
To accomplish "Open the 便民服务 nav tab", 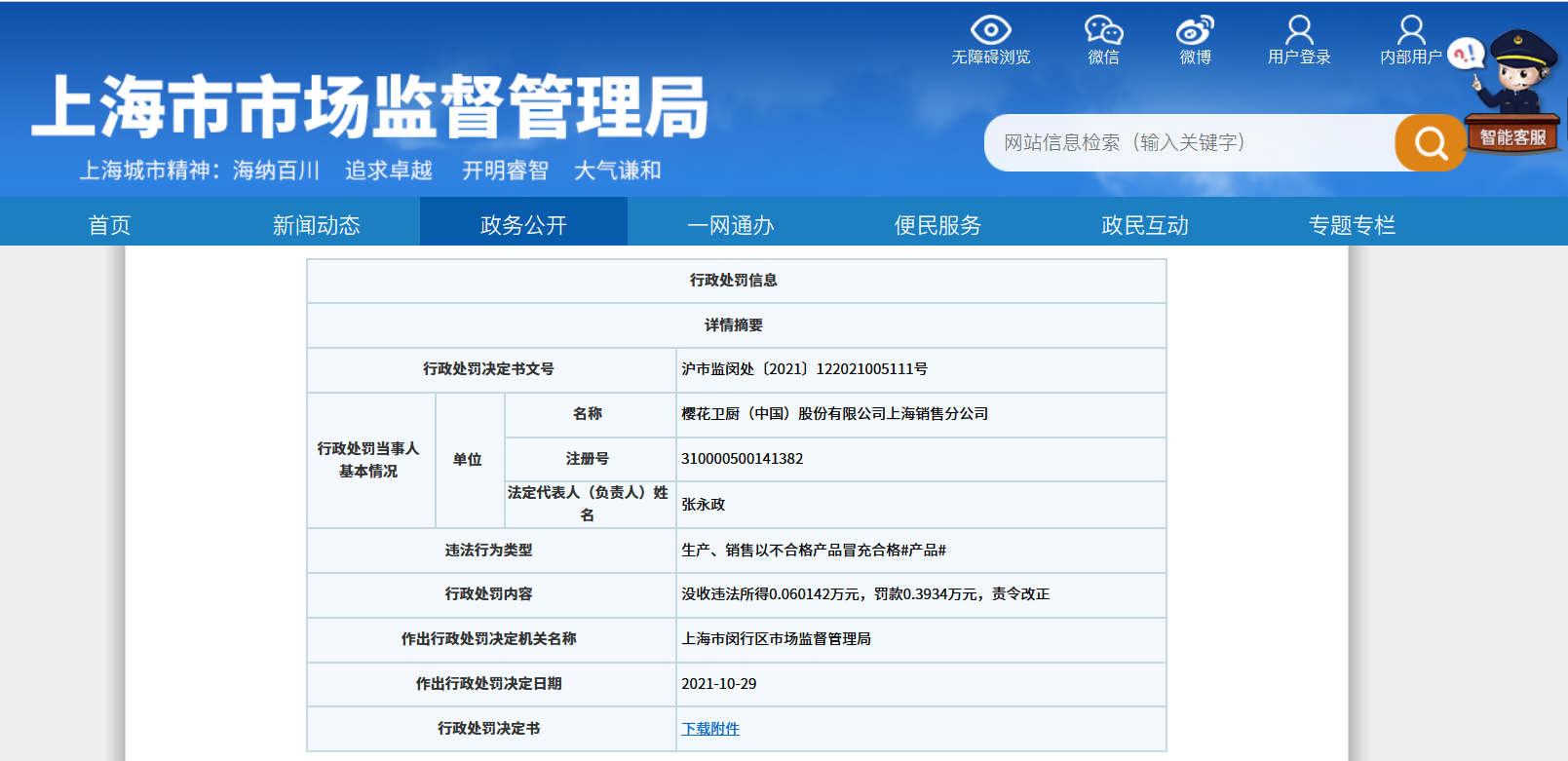I will [937, 225].
